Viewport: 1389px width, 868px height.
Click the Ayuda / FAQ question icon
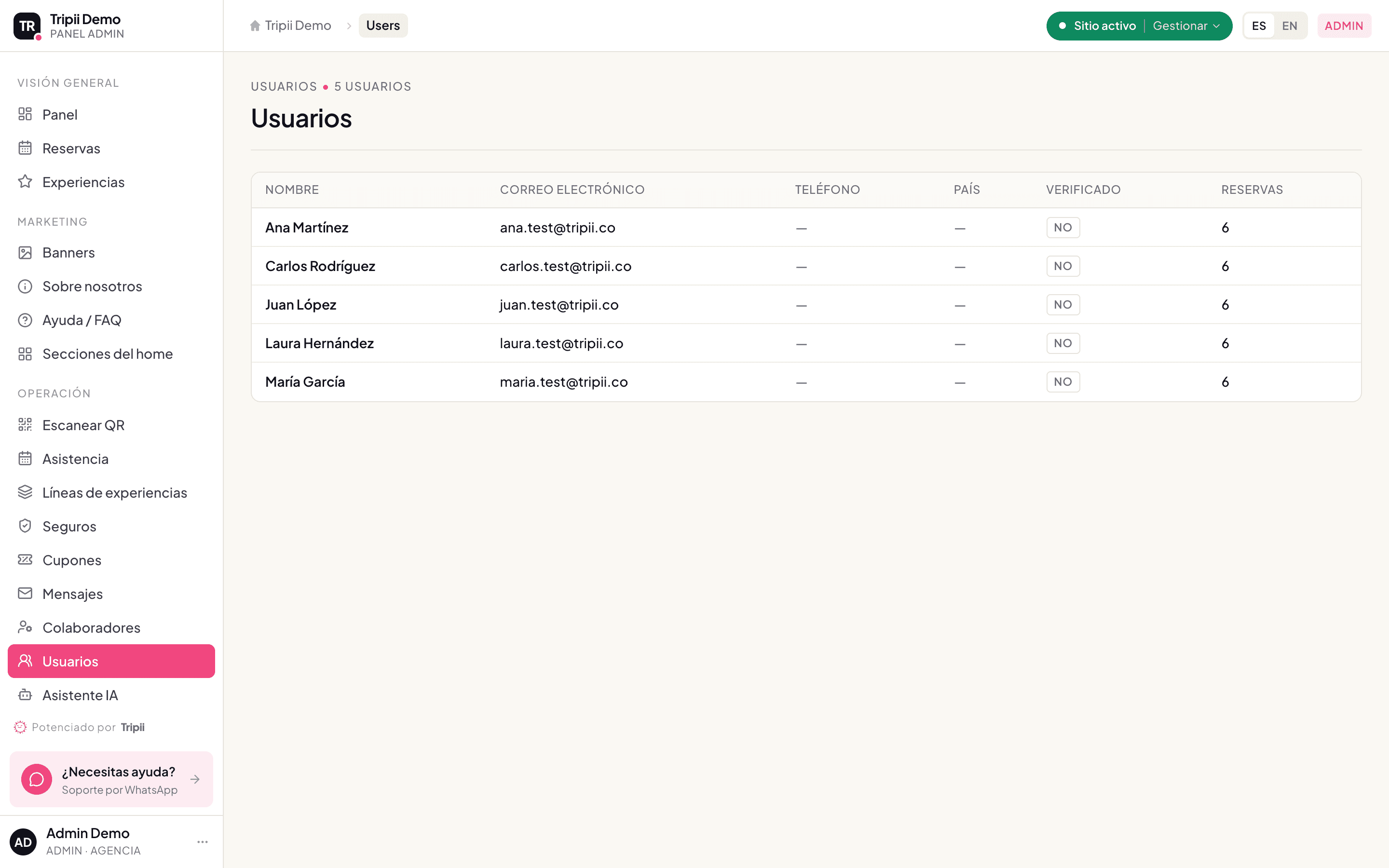(x=25, y=320)
